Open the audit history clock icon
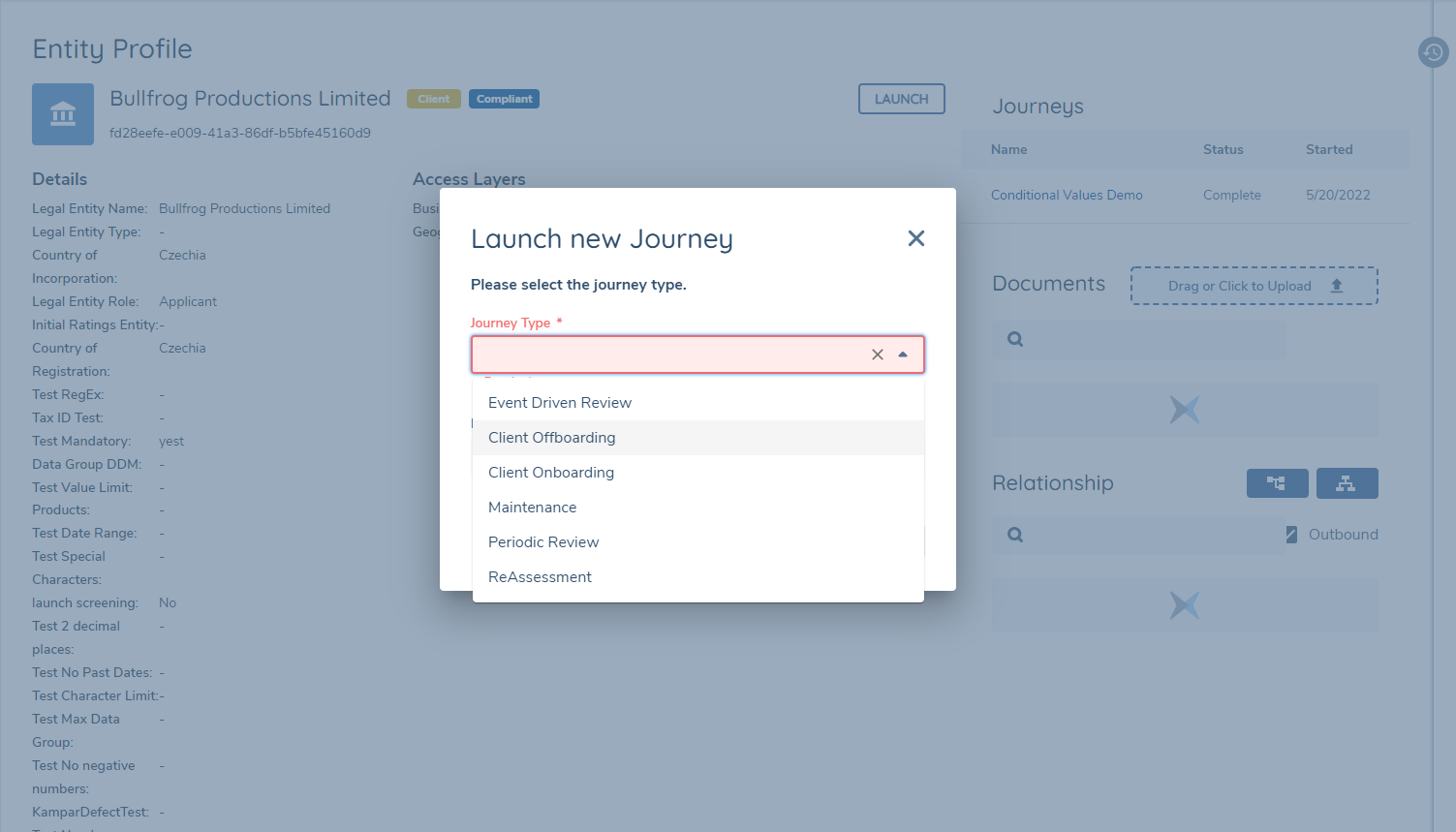1456x832 pixels. point(1433,52)
